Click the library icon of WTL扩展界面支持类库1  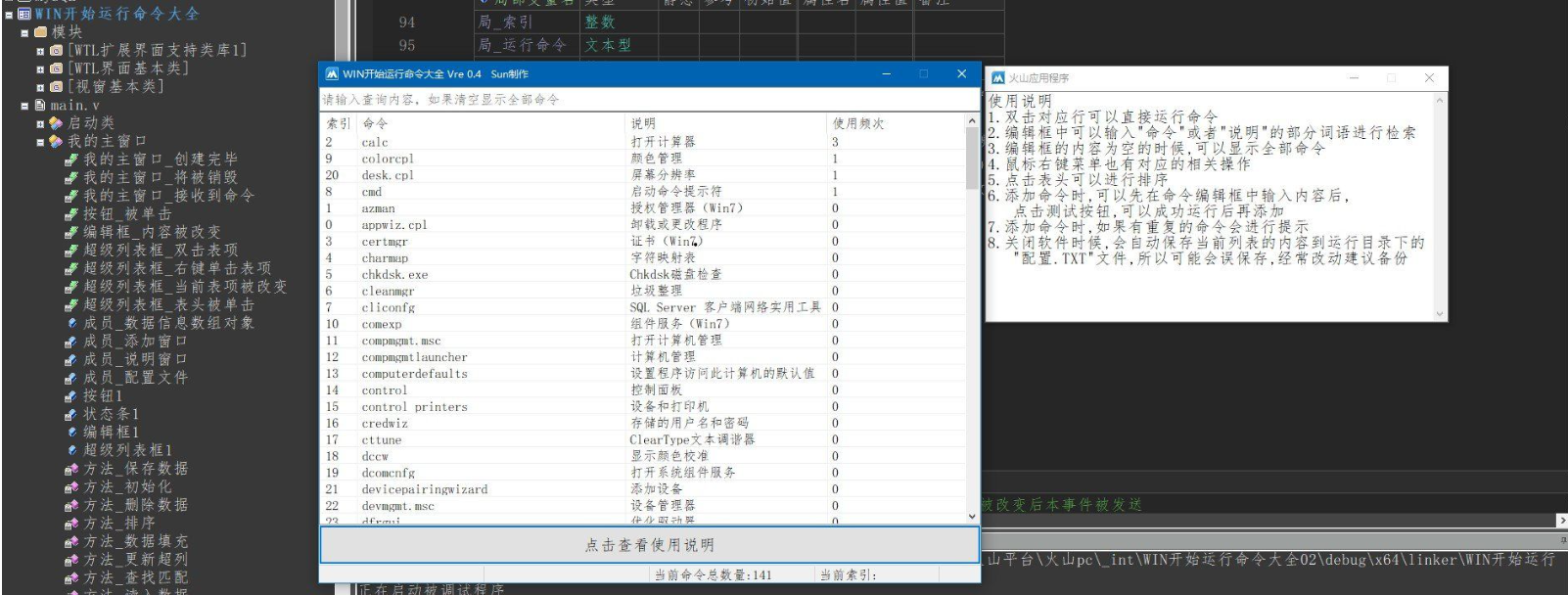click(x=56, y=51)
